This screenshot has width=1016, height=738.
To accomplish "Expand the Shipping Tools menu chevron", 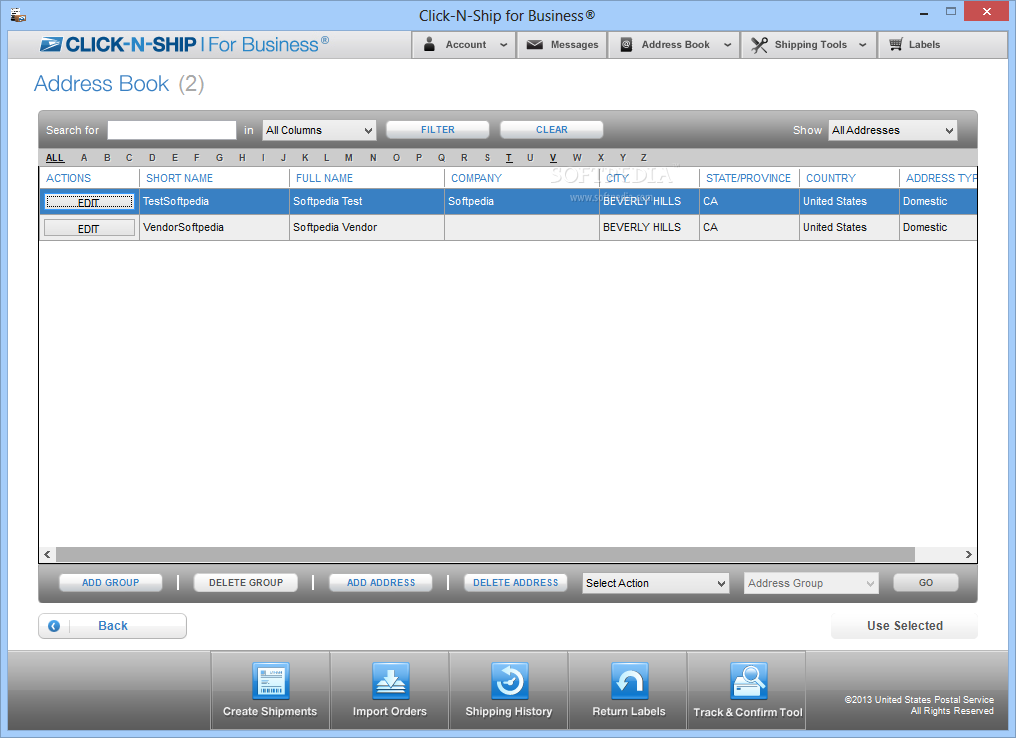I will [862, 45].
